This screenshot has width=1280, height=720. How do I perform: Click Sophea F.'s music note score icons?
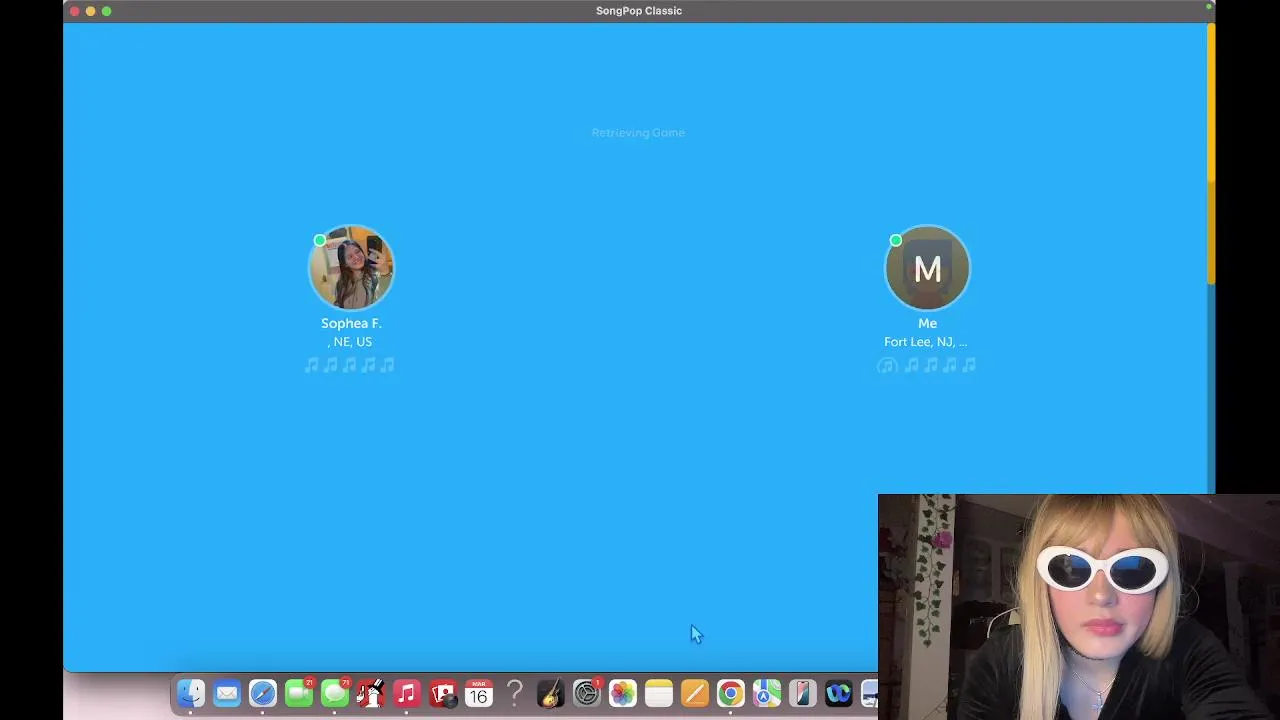coord(349,365)
